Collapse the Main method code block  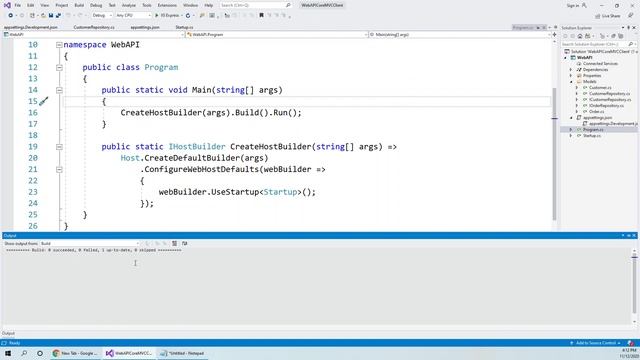click(59, 90)
